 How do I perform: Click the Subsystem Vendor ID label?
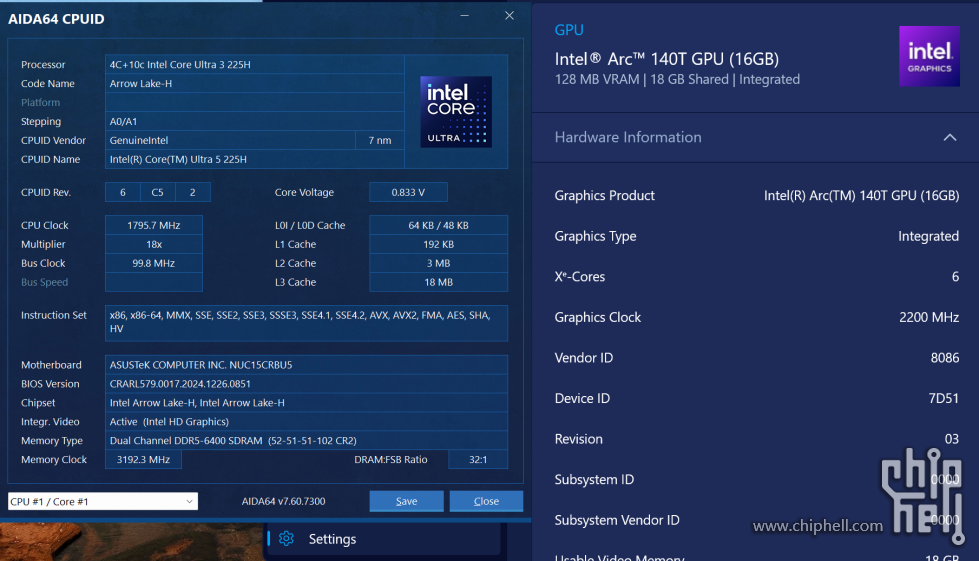617,520
